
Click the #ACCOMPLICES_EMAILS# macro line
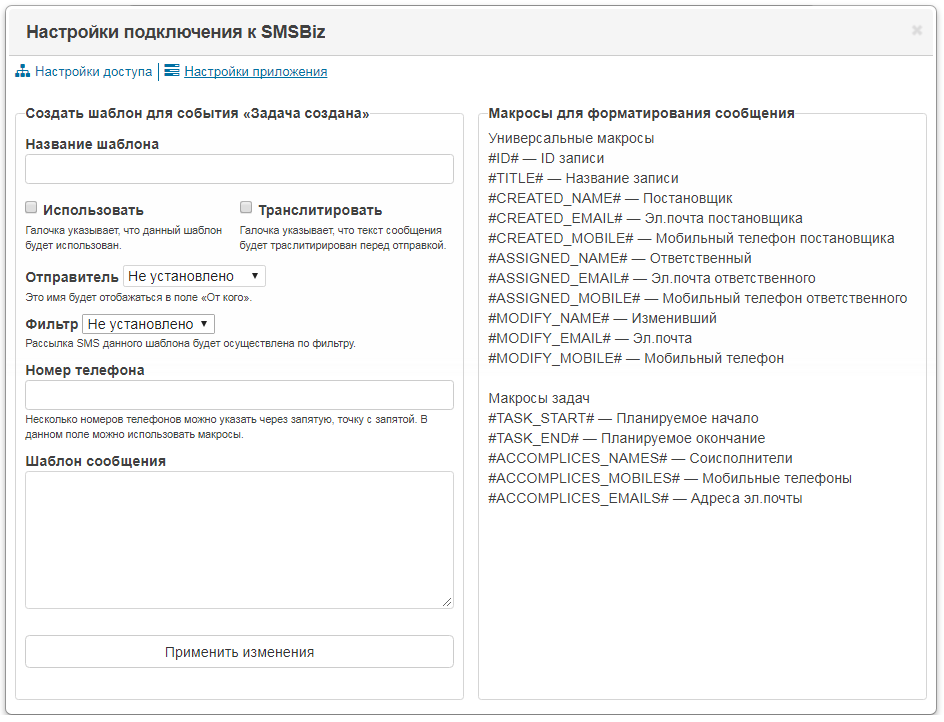tap(645, 498)
